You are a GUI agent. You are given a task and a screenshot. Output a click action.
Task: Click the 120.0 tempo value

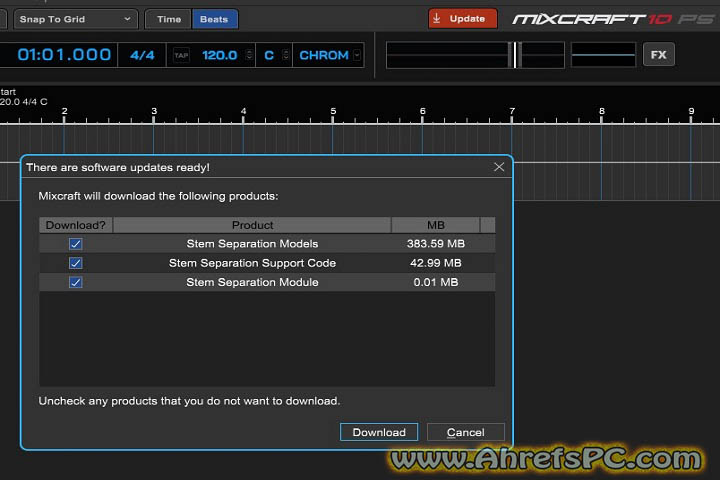(x=219, y=56)
